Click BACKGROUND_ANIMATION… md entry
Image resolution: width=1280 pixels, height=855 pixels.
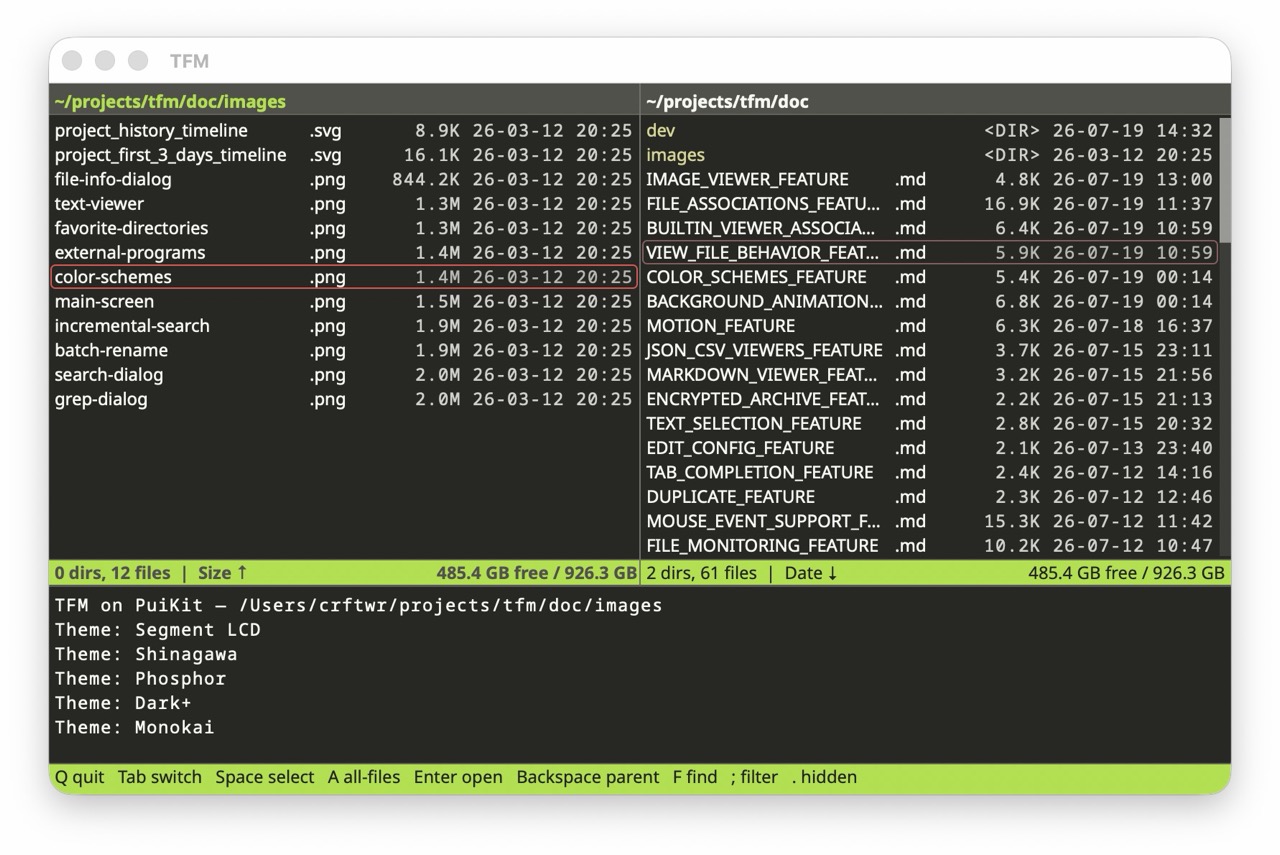(930, 302)
